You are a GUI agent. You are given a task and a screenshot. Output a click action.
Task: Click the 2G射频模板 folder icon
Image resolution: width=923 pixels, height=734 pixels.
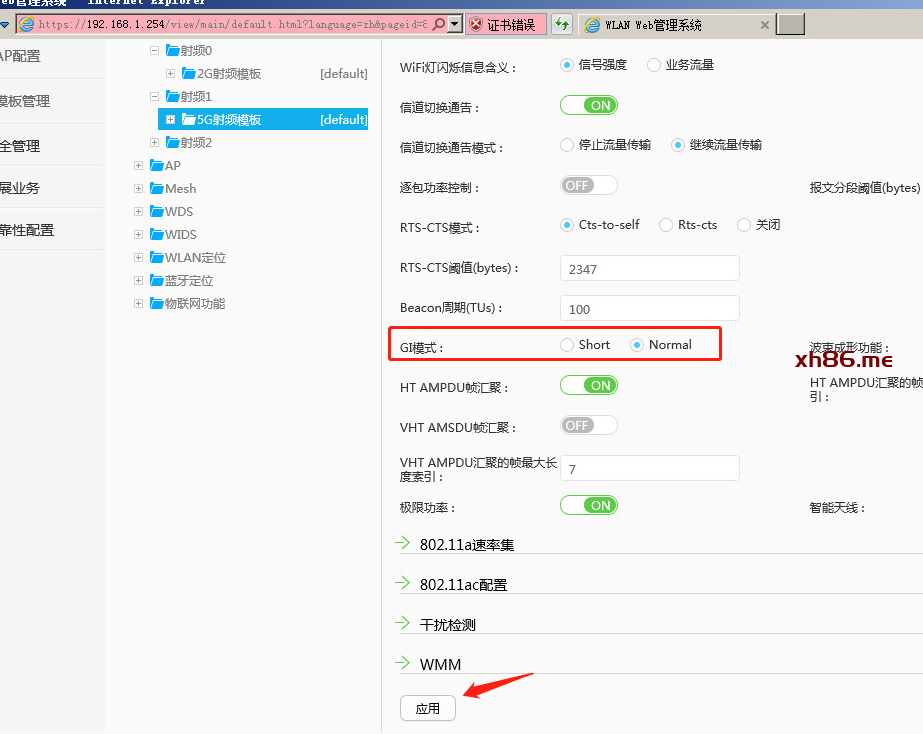pos(189,73)
